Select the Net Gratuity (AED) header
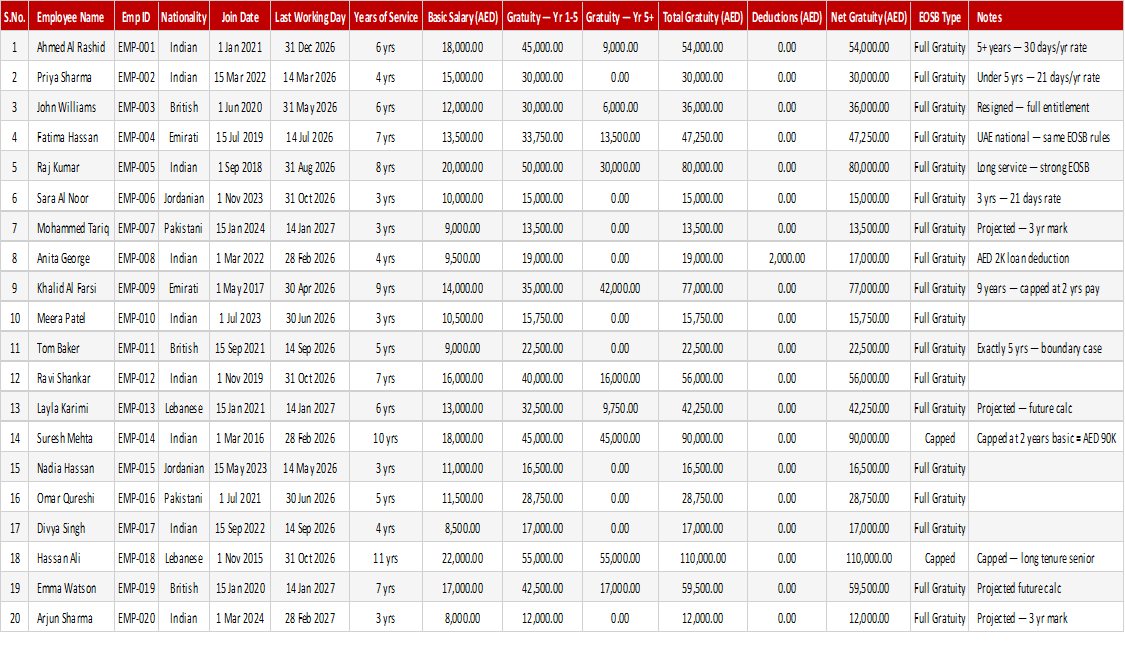The width and height of the screenshot is (1125, 661). pos(869,17)
